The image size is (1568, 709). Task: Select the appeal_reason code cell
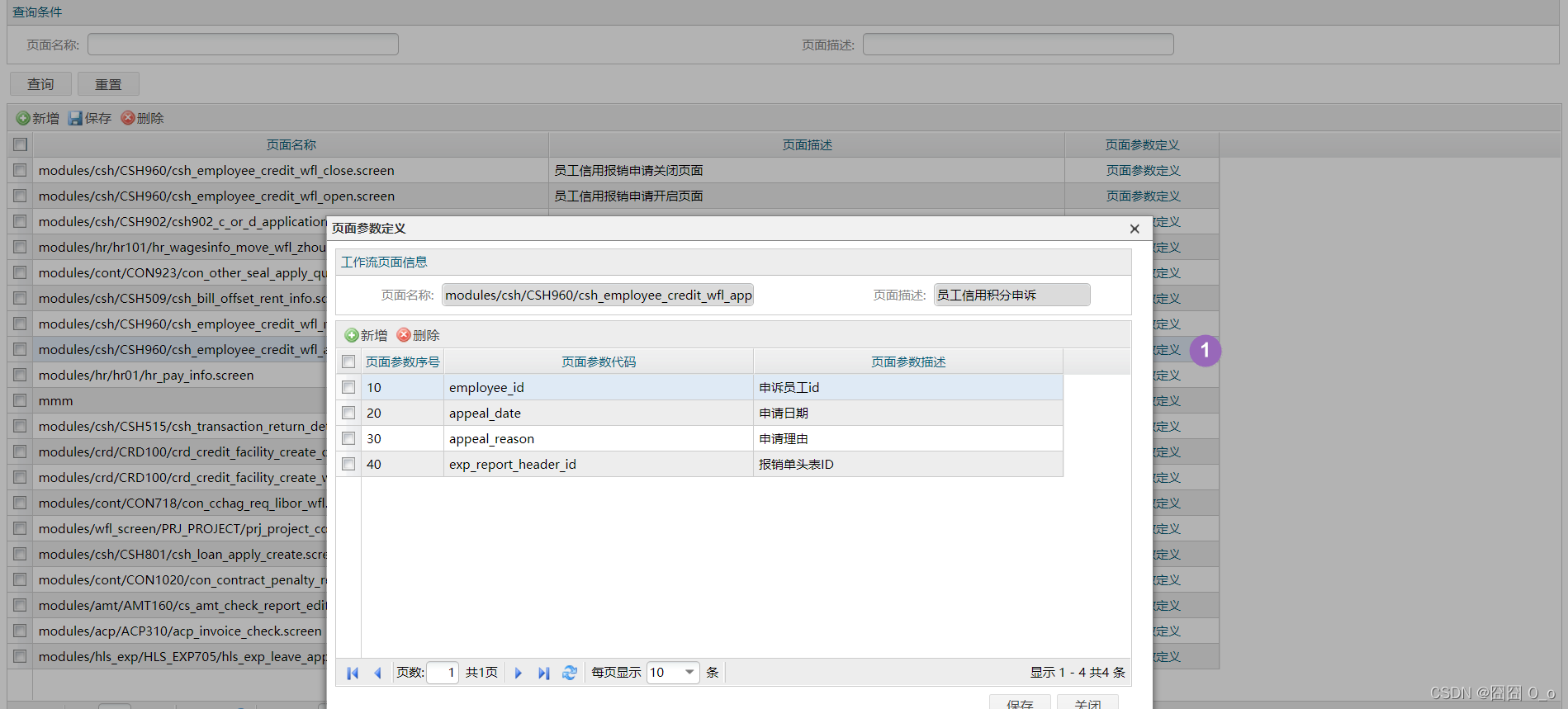coord(599,438)
